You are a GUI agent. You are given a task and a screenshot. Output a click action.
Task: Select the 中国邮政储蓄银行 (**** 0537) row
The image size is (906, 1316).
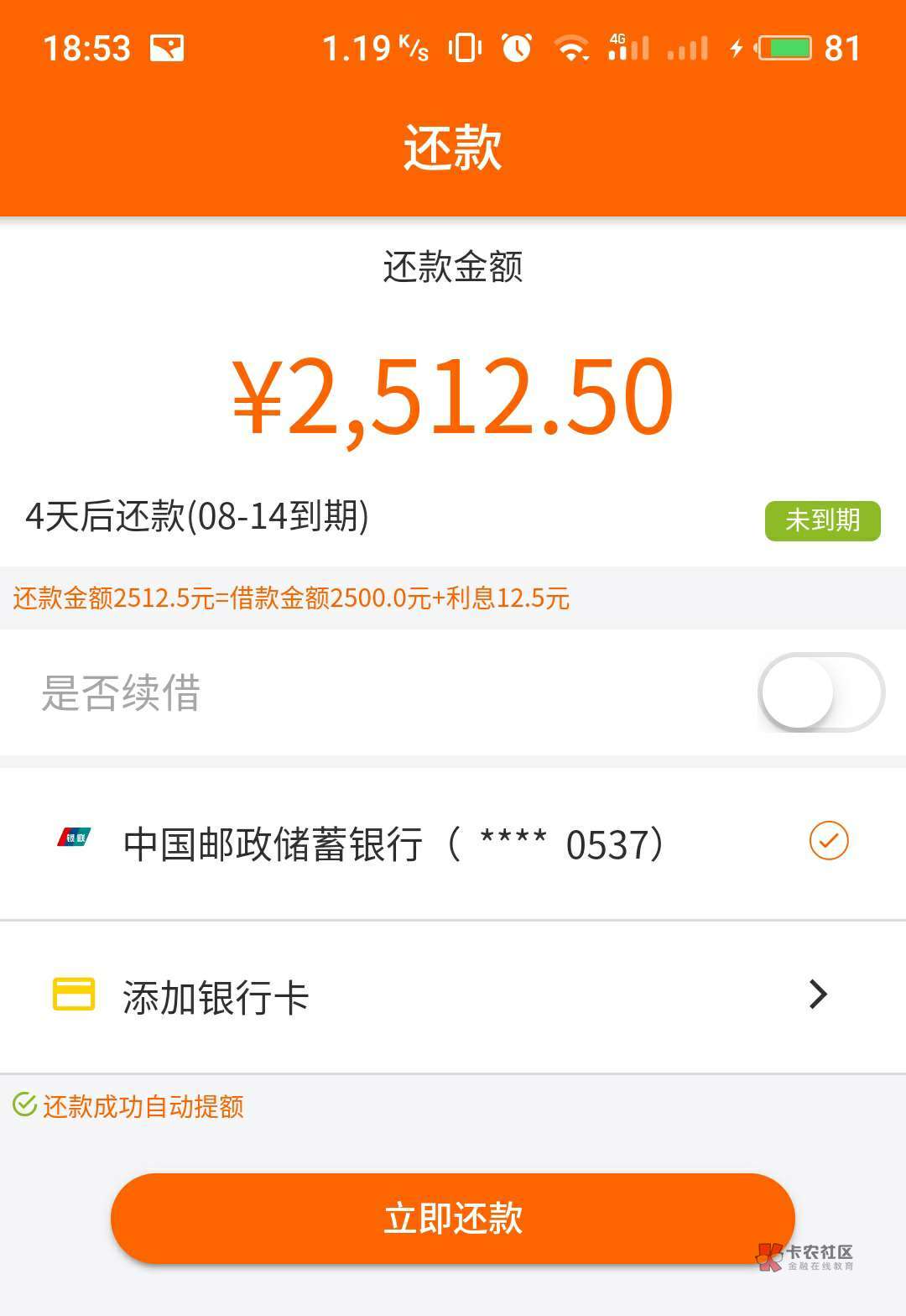[x=394, y=843]
